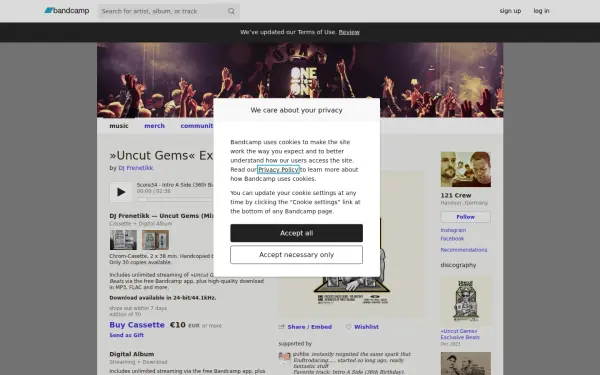The image size is (600, 375).
Task: Click the 121 Crew band name
Action: pos(456,195)
